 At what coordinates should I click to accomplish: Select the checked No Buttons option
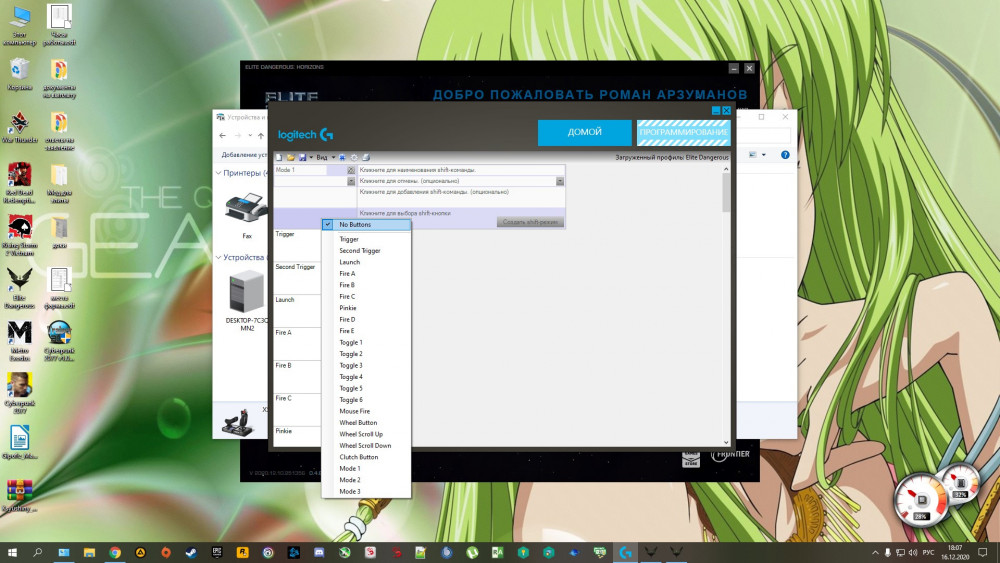[365, 225]
